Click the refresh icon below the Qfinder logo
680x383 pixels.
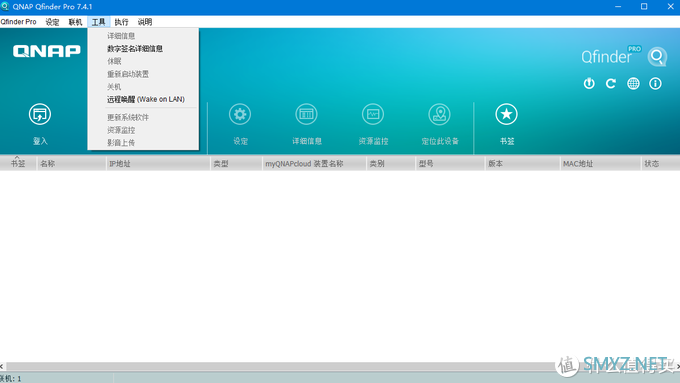coord(611,83)
